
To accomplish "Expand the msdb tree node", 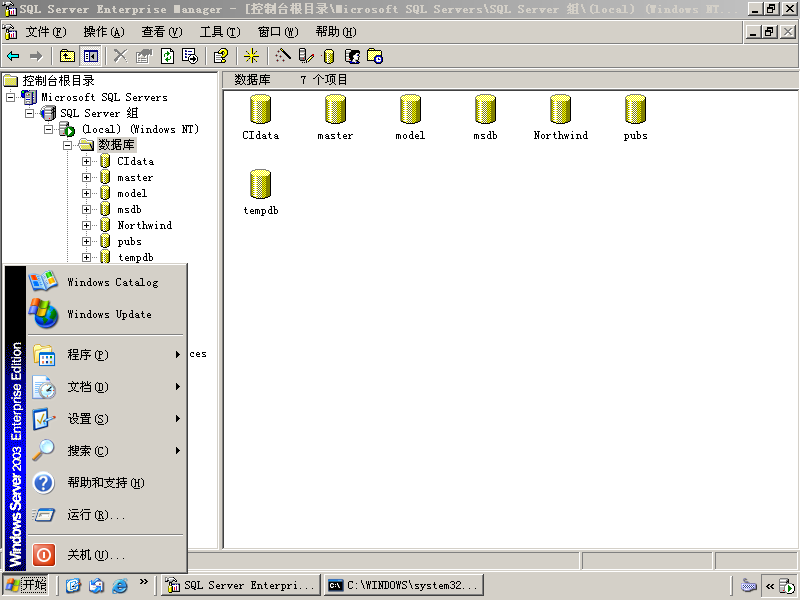I will [x=86, y=209].
